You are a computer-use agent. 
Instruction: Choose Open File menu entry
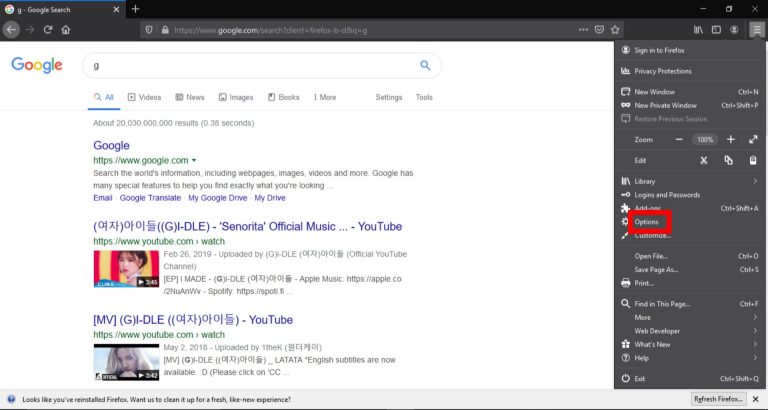point(690,256)
